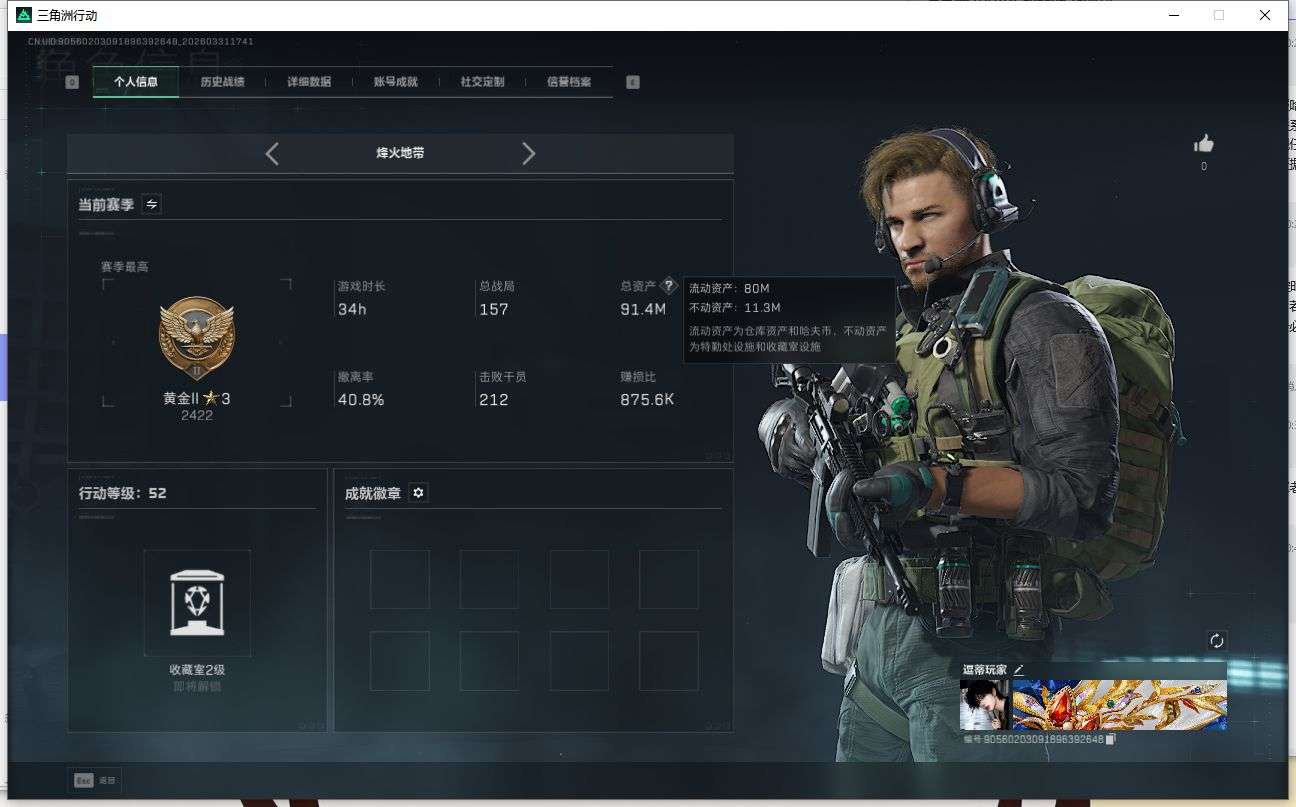Give a like with the thumbs-up icon
The width and height of the screenshot is (1296, 807).
click(x=1203, y=144)
